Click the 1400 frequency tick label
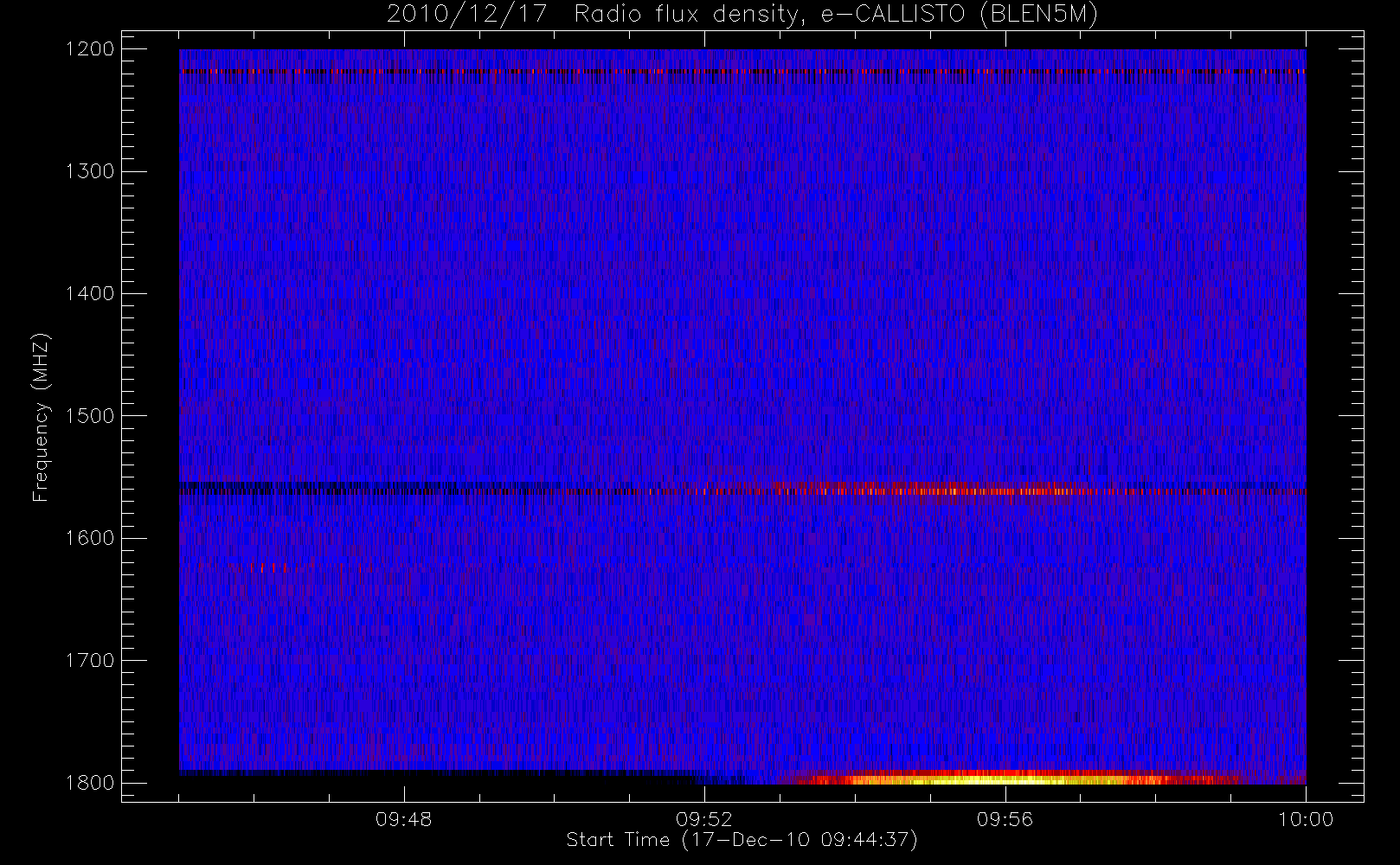This screenshot has height=865, width=1400. (90, 293)
